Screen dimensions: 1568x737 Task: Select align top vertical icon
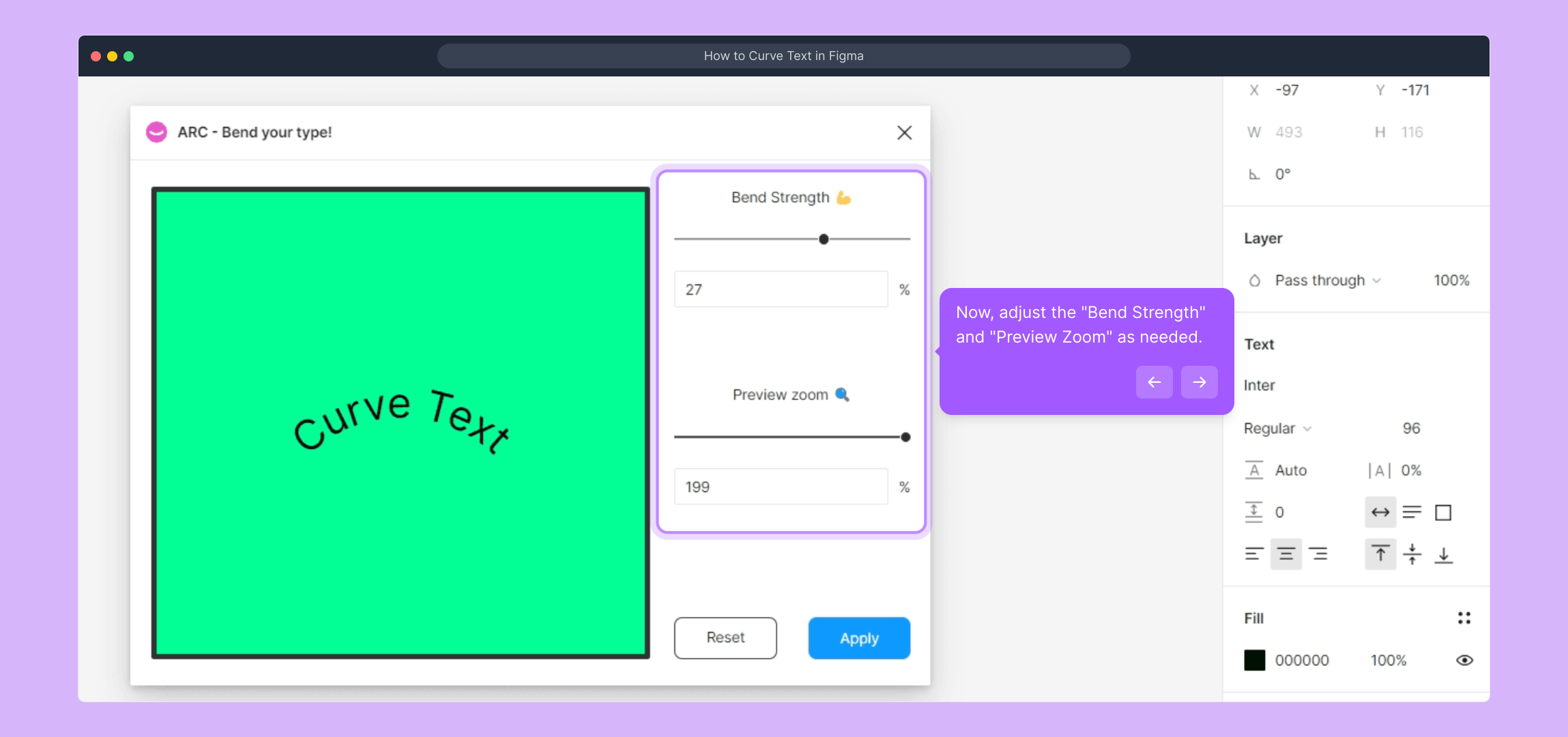click(1380, 554)
